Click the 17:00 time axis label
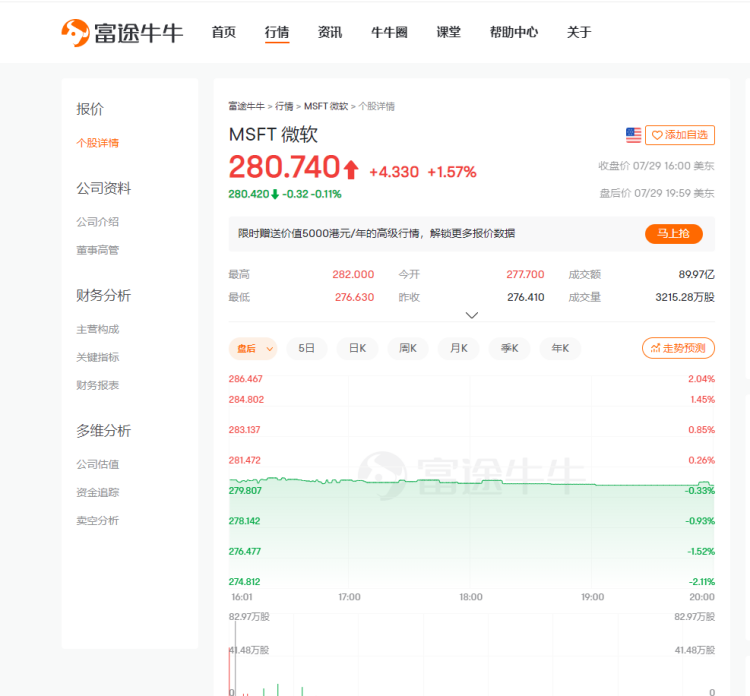Viewport: 750px width, 696px height. click(349, 597)
